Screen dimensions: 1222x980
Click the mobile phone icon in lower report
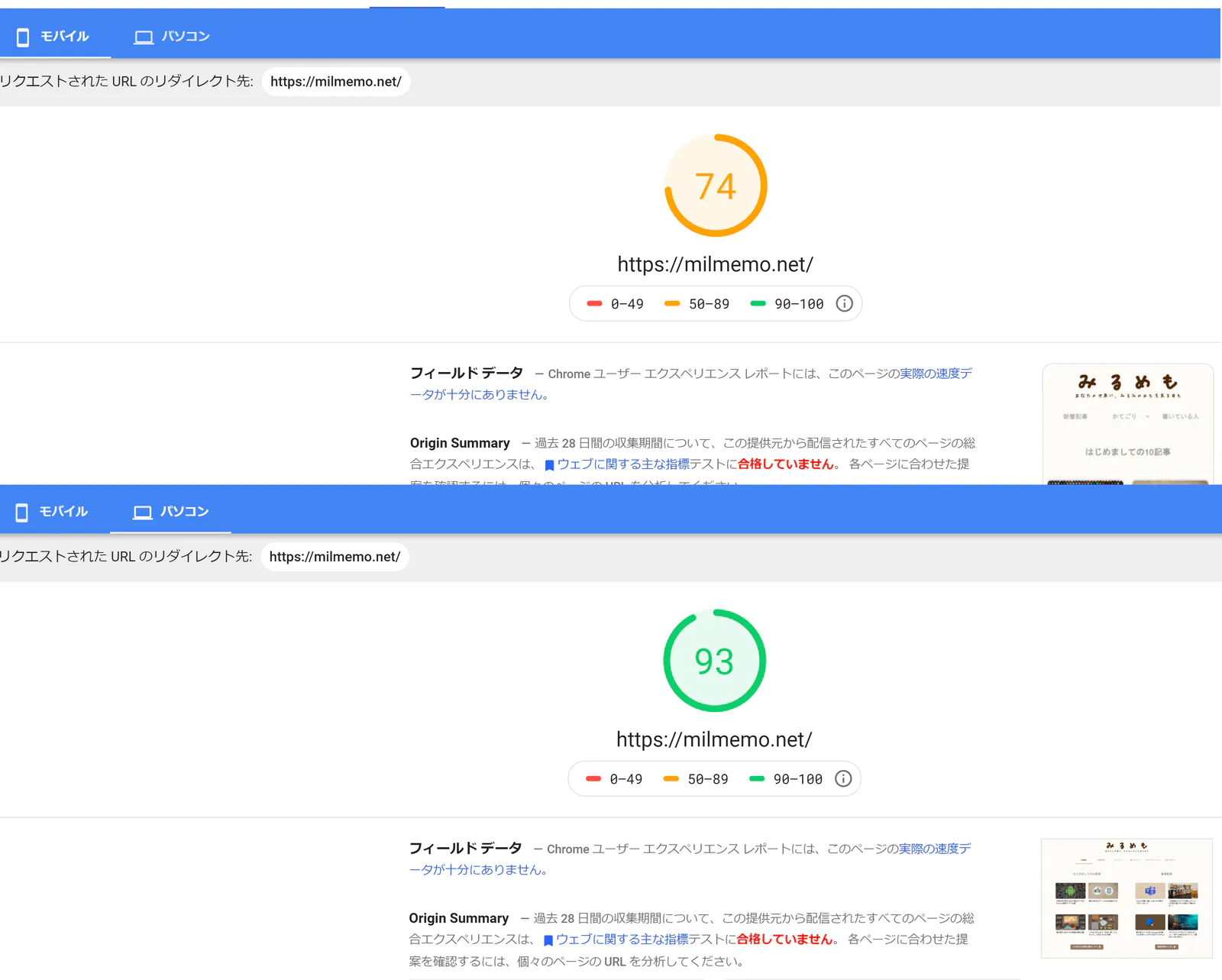(x=22, y=513)
